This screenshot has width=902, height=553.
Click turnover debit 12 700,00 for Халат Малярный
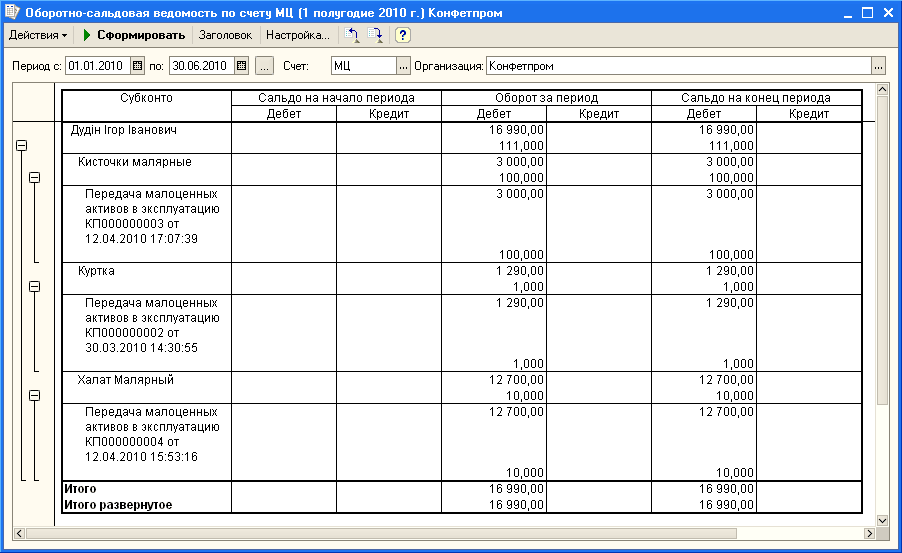(x=516, y=380)
